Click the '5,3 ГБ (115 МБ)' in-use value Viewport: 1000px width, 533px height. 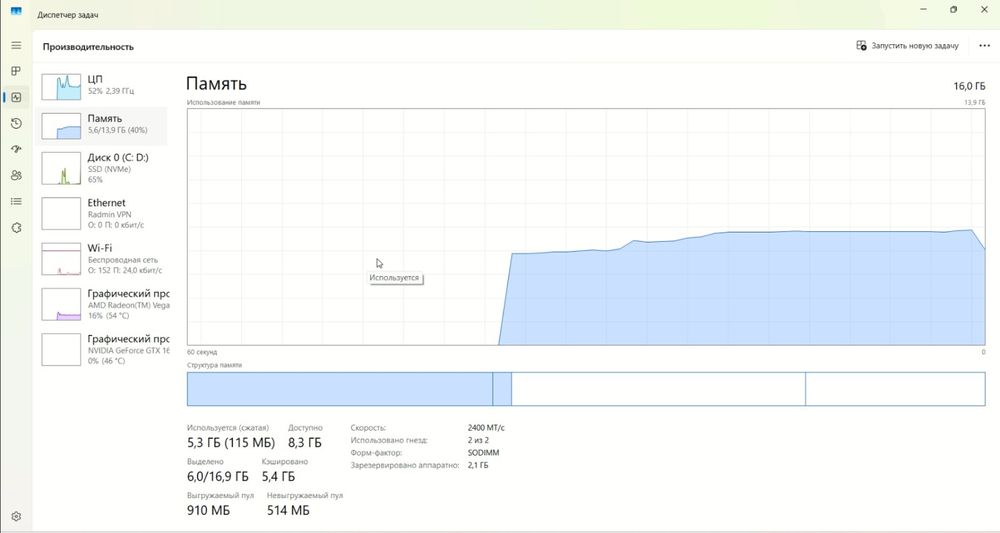pos(231,442)
